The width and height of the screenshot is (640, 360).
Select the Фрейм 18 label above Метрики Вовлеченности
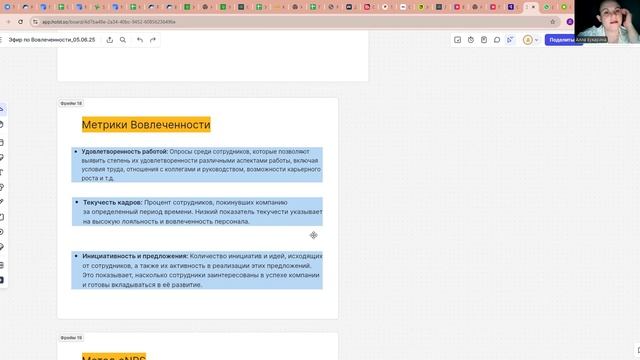point(71,103)
